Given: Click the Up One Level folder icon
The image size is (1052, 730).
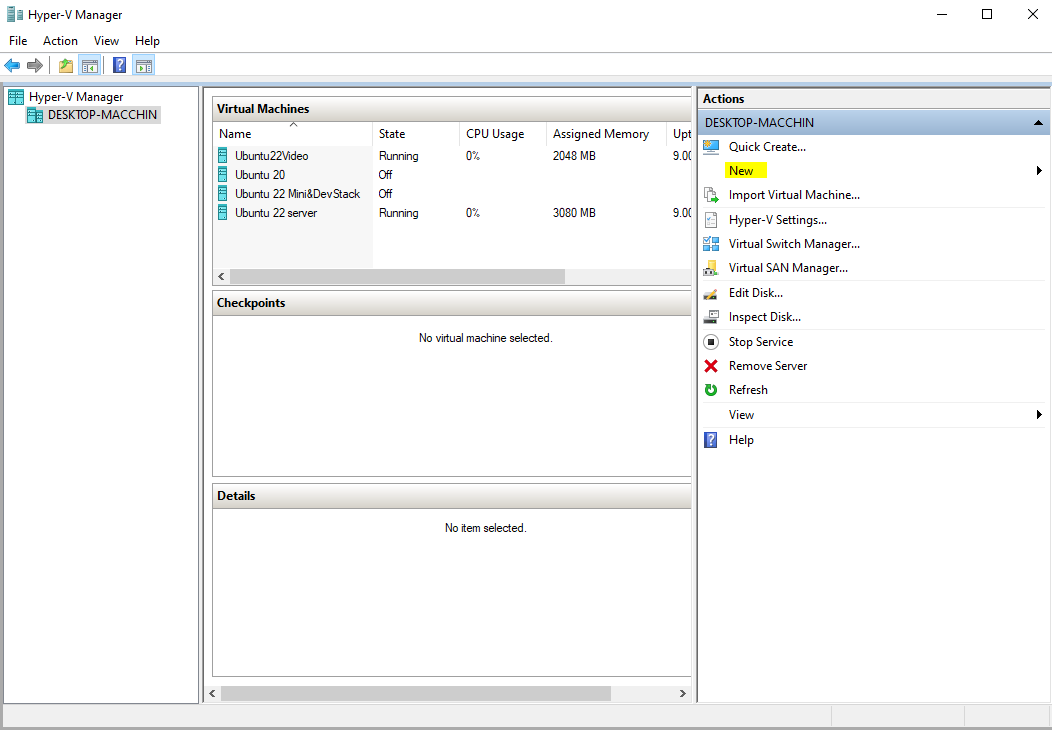Looking at the screenshot, I should pyautogui.click(x=66, y=66).
